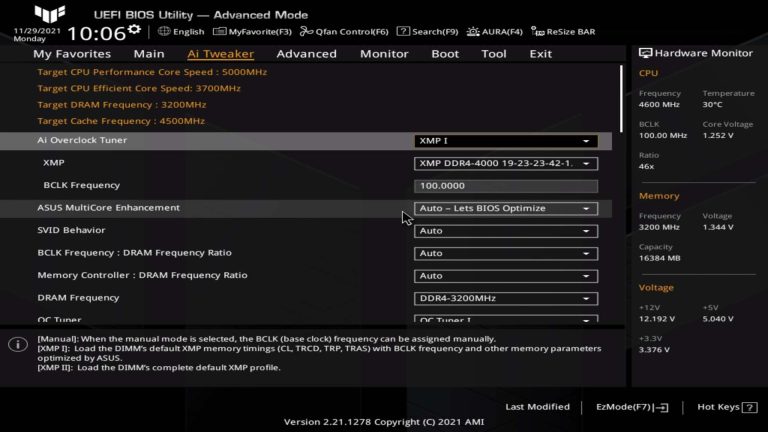Click the Hot Keys question mark icon
The height and width of the screenshot is (432, 768).
pyautogui.click(x=749, y=407)
